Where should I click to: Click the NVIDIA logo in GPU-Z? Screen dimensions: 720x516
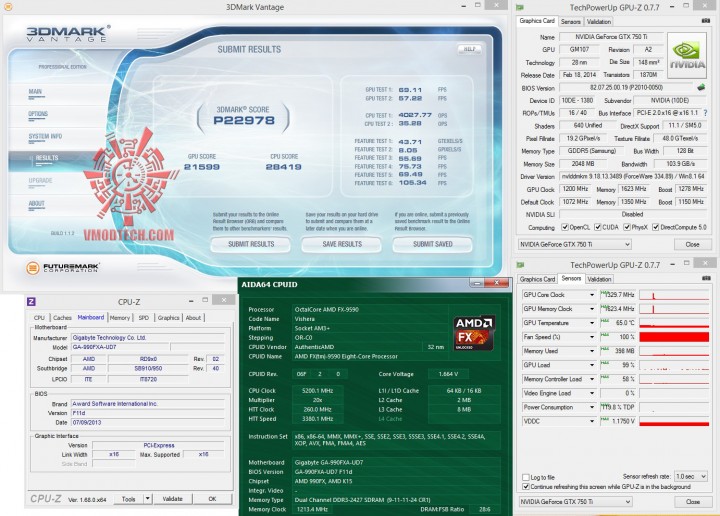pyautogui.click(x=687, y=54)
